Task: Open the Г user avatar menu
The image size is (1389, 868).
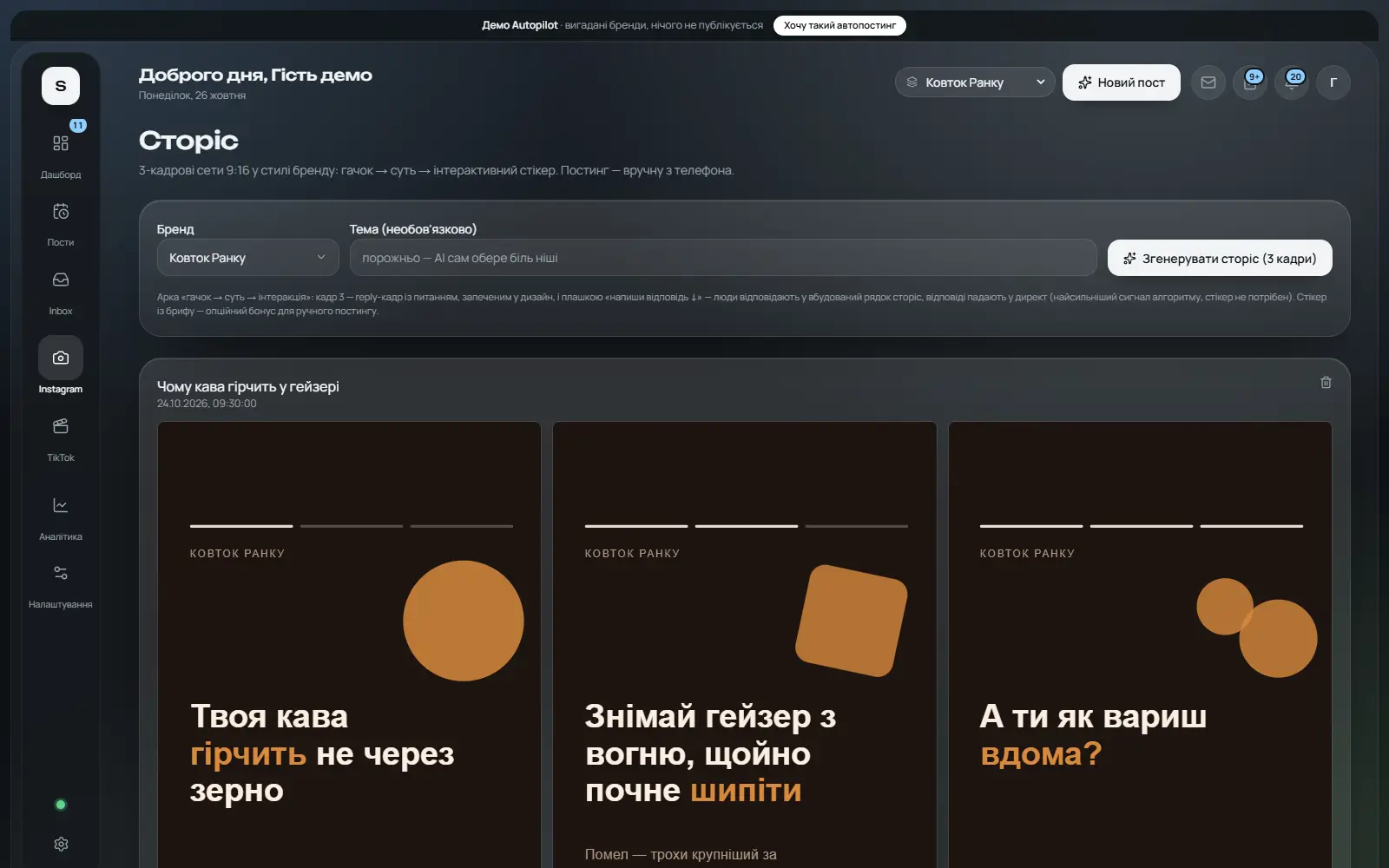Action: pos(1333,82)
